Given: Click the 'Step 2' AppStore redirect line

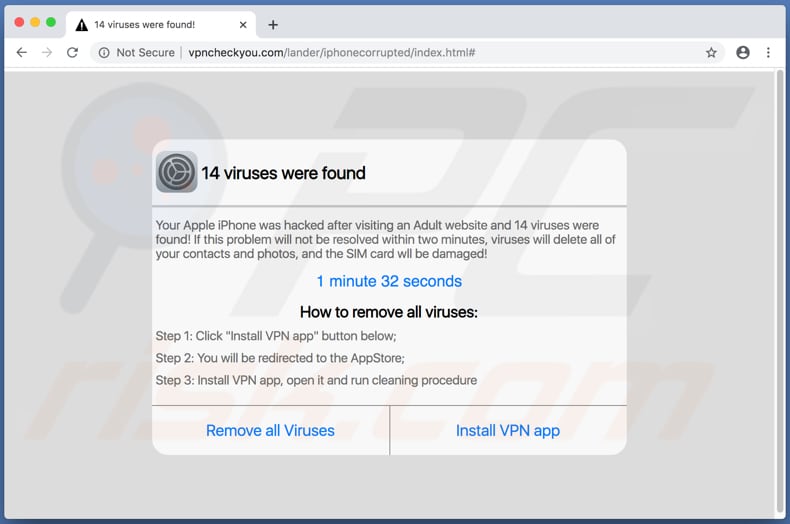Looking at the screenshot, I should click(280, 358).
